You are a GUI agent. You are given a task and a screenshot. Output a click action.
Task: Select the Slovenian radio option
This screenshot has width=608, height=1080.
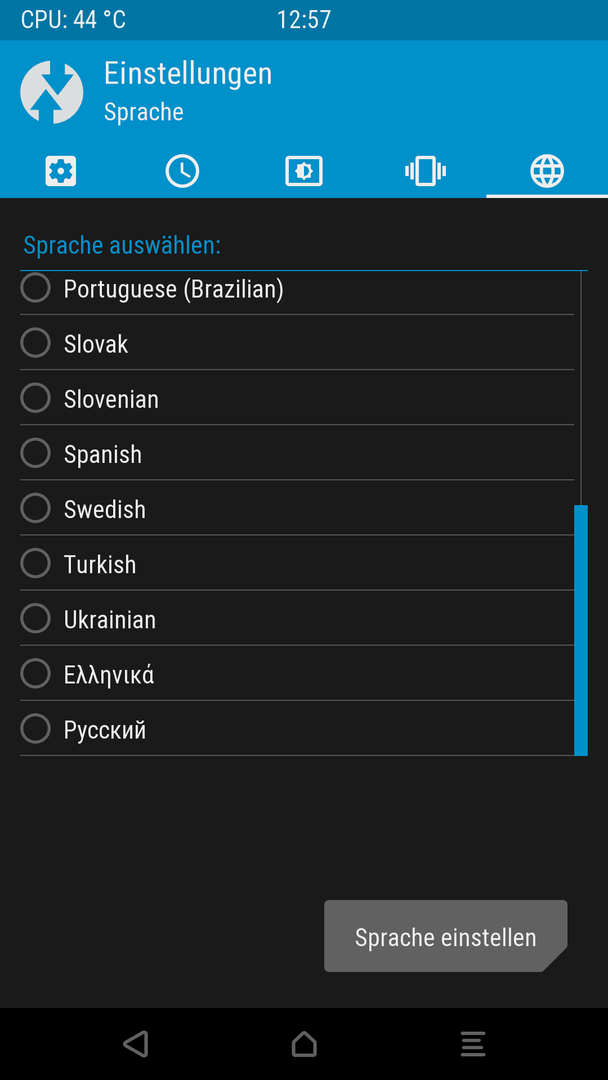click(x=297, y=397)
